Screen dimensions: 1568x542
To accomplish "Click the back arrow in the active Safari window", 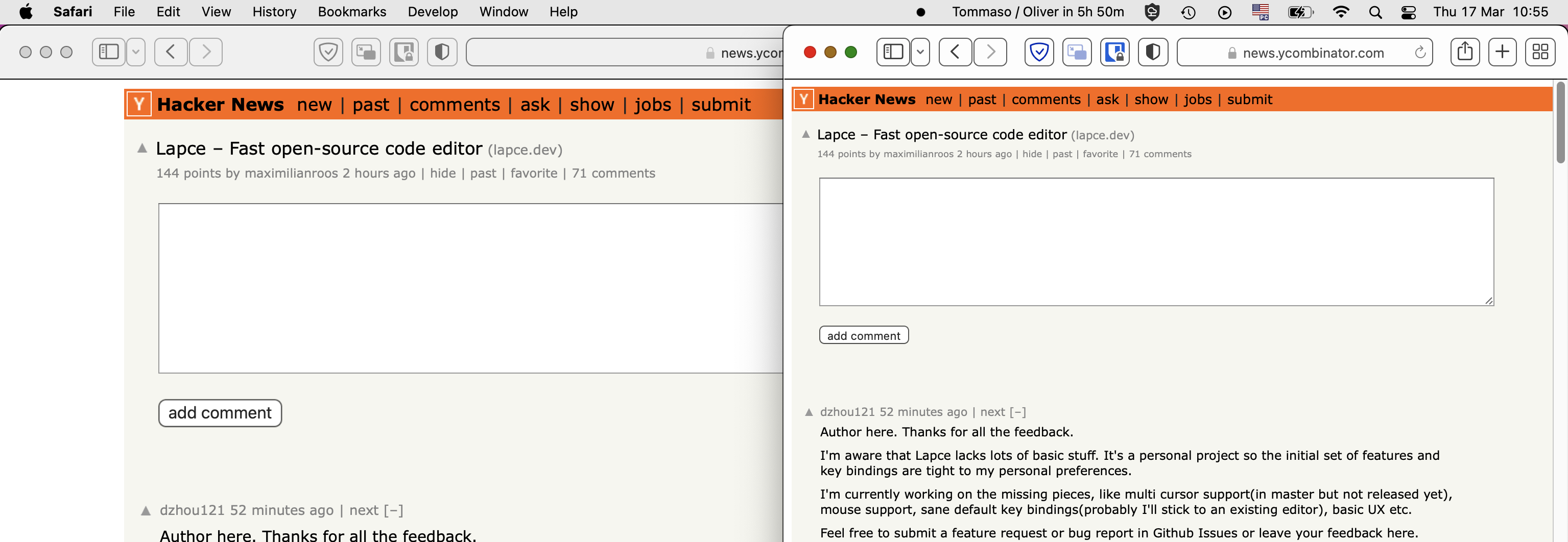I will click(x=955, y=53).
